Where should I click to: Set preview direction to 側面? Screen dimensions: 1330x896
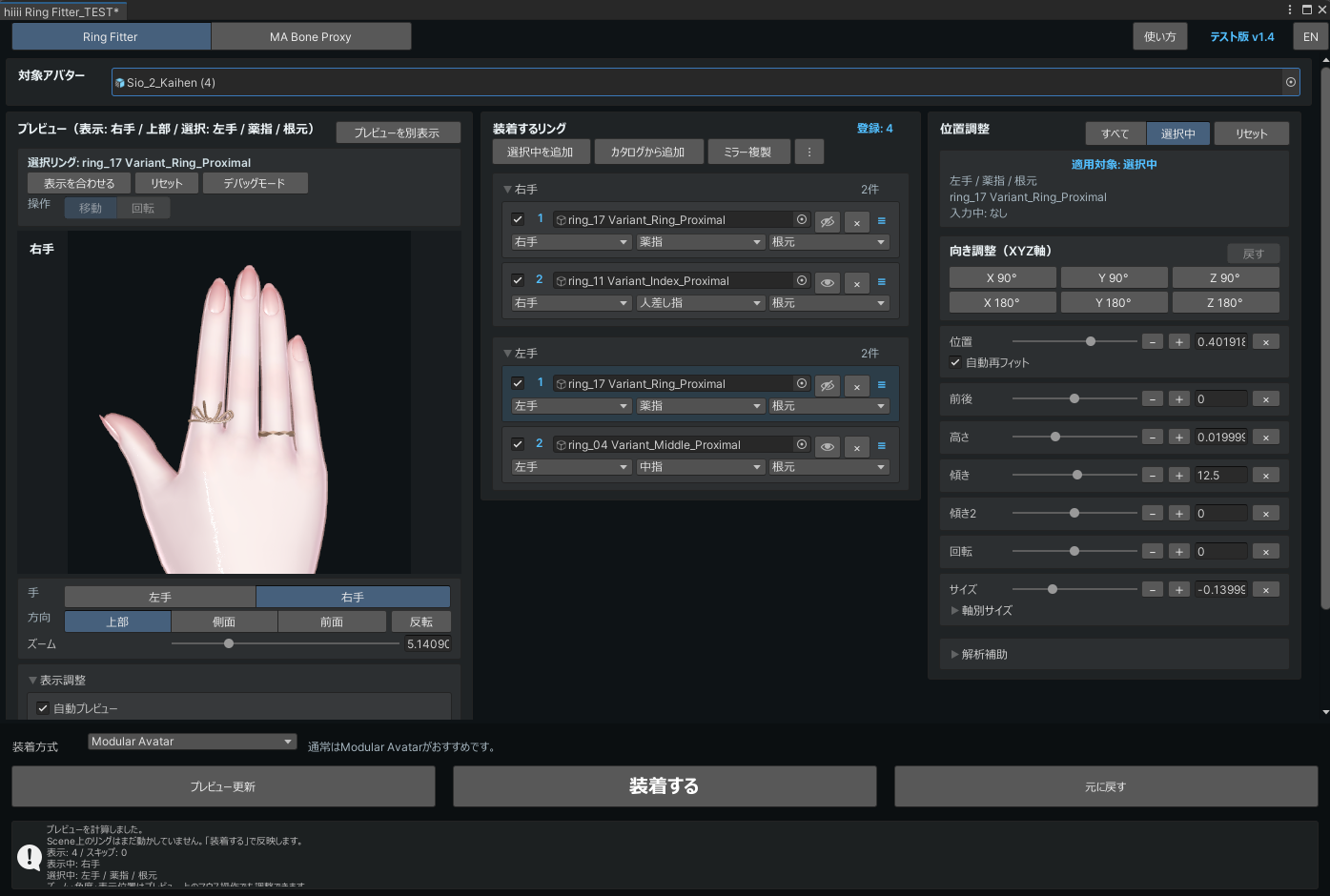224,621
